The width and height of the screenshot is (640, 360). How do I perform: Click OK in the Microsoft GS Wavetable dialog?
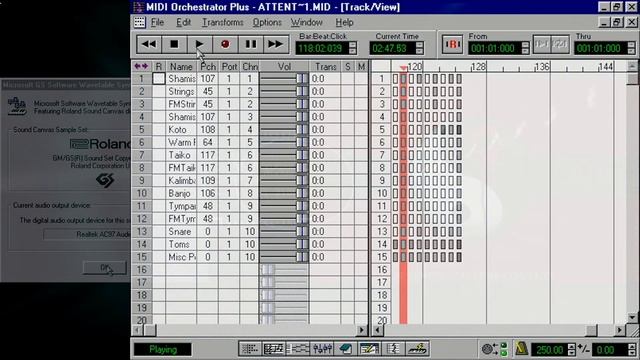pos(105,268)
